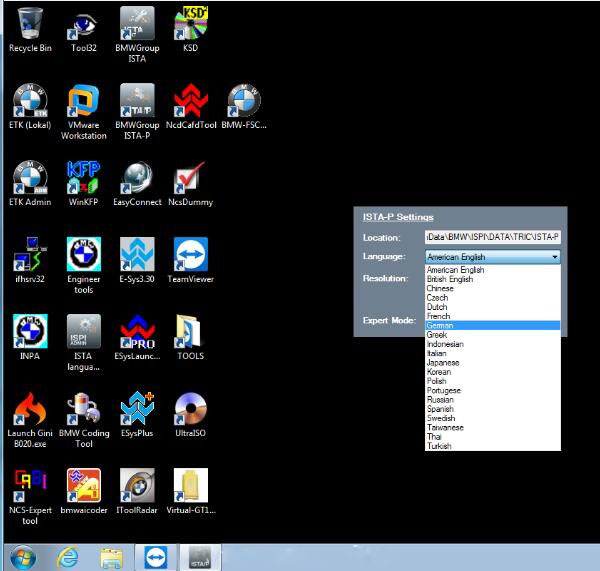Select Dutch in the language dropdown
This screenshot has height=571, width=600.
pyautogui.click(x=492, y=307)
